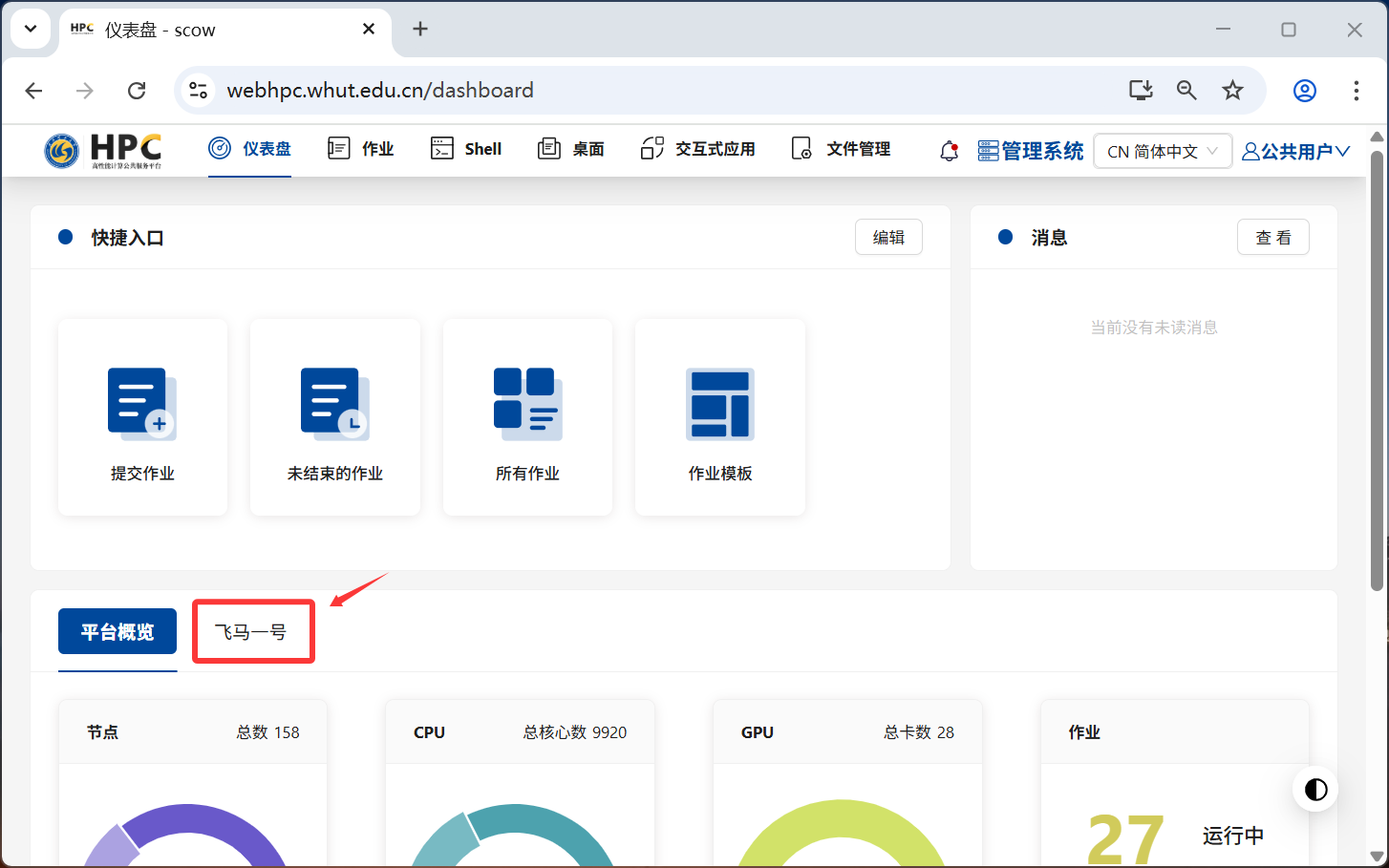Screen dimensions: 1389x868
Task: Click the browser forward arrow
Action: click(x=85, y=91)
